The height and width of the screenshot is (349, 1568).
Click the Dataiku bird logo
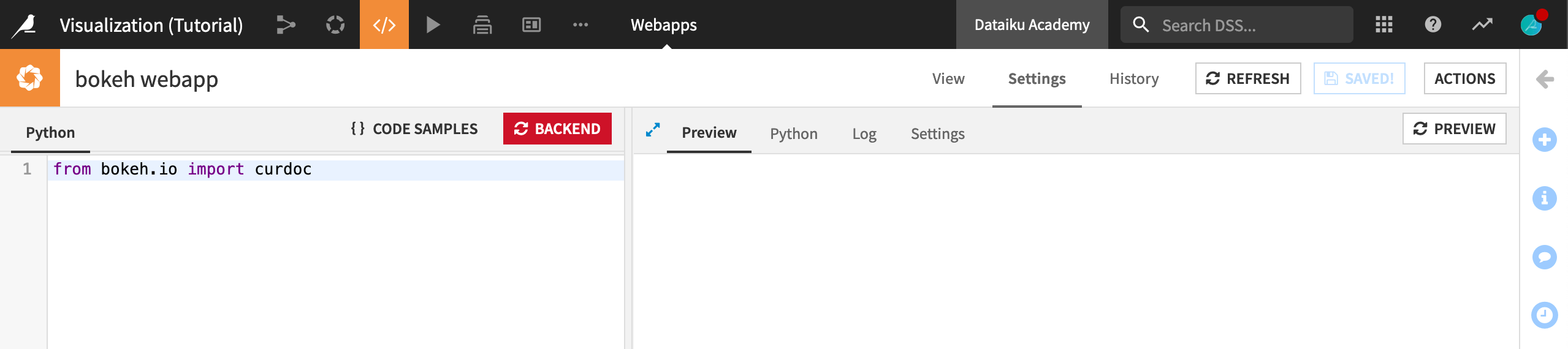25,25
